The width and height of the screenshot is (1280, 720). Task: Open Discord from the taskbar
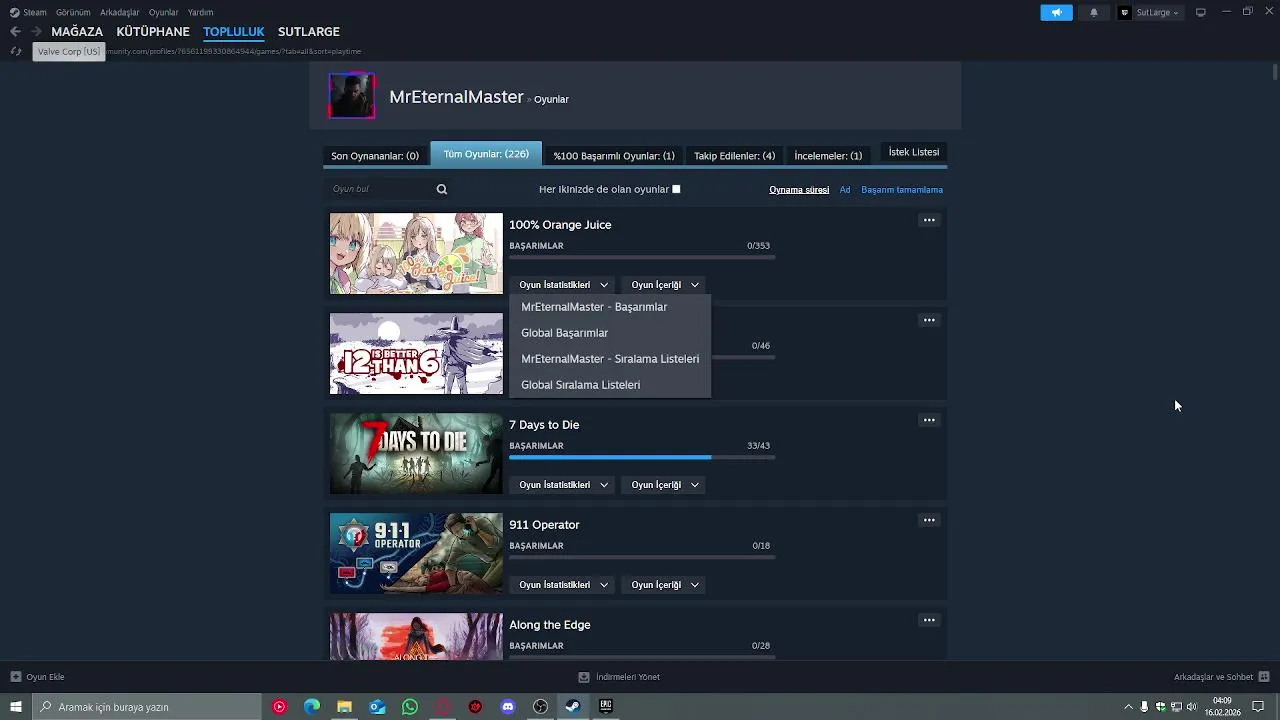pyautogui.click(x=508, y=707)
